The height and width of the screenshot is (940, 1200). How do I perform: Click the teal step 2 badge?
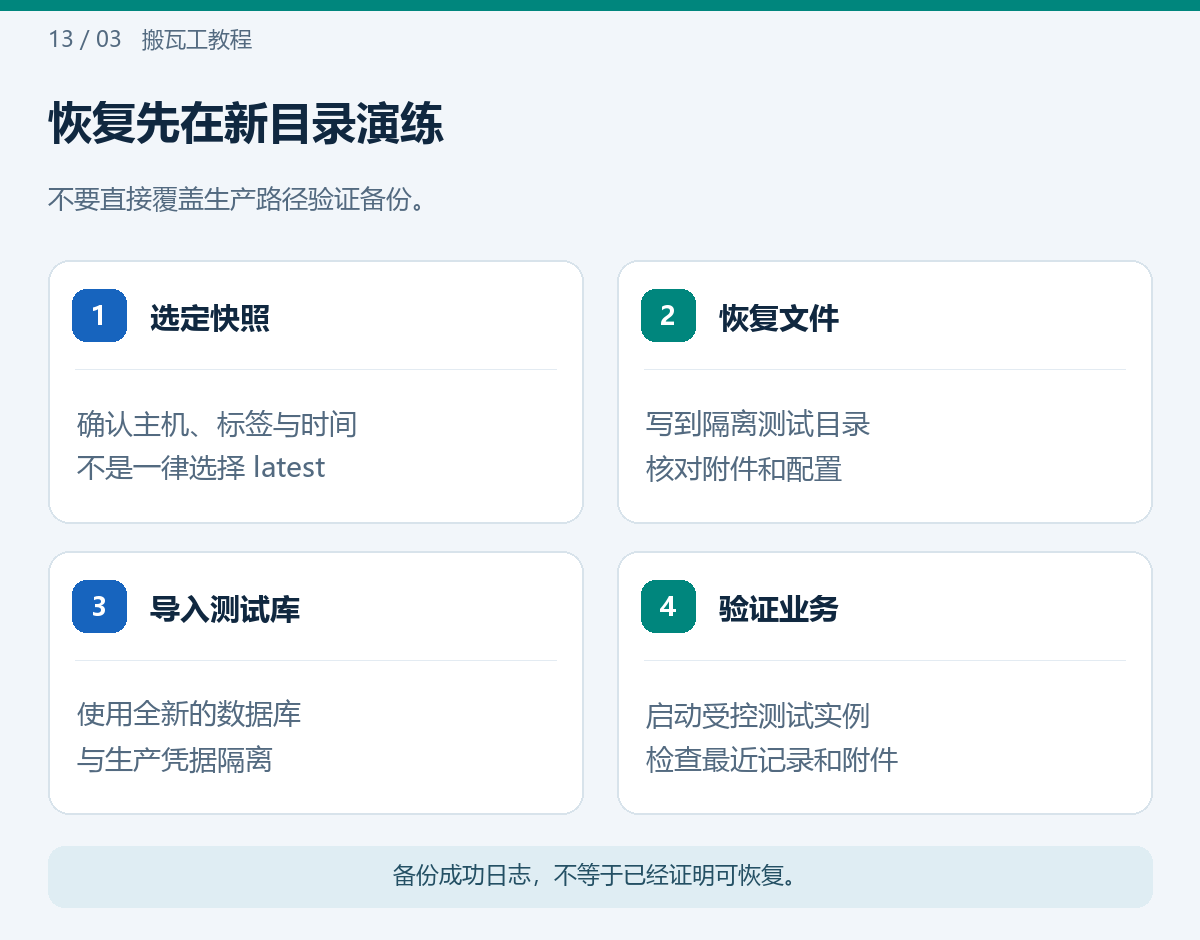click(668, 315)
